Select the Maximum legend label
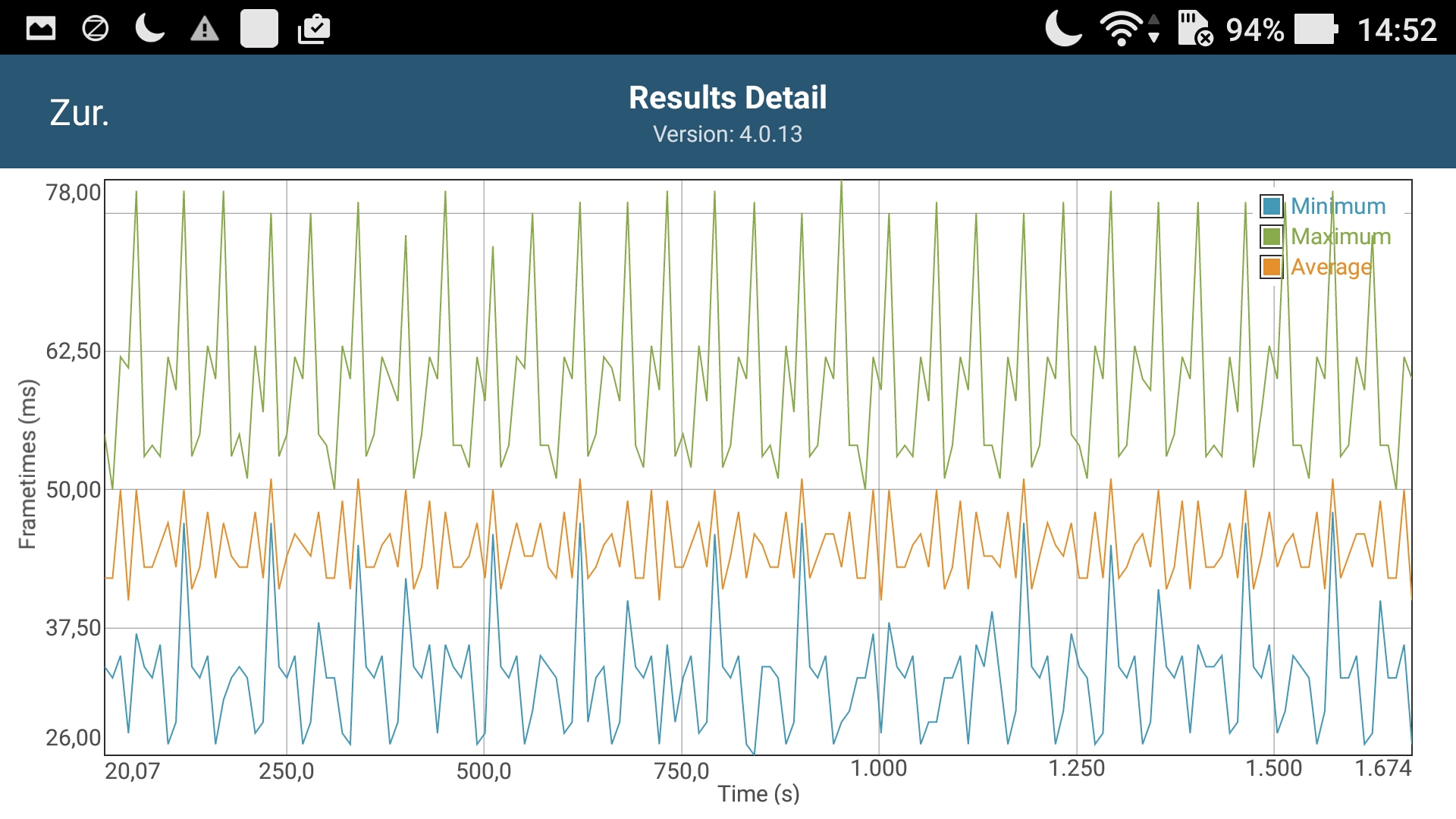 (x=1341, y=237)
